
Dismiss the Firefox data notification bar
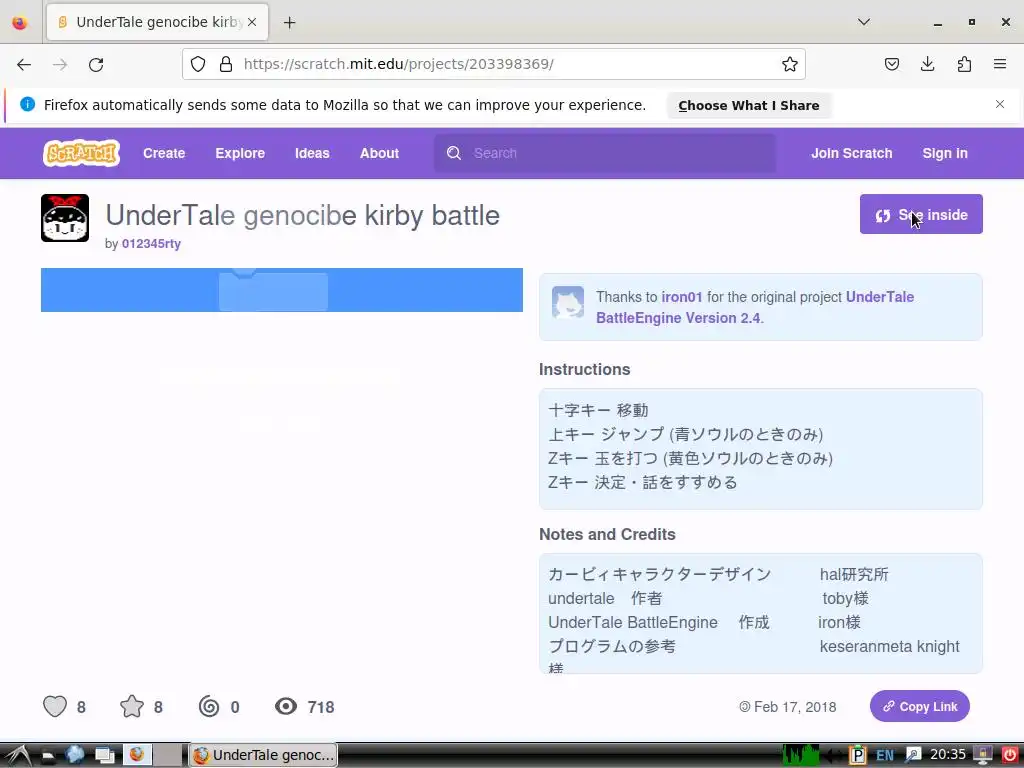pos(1000,104)
